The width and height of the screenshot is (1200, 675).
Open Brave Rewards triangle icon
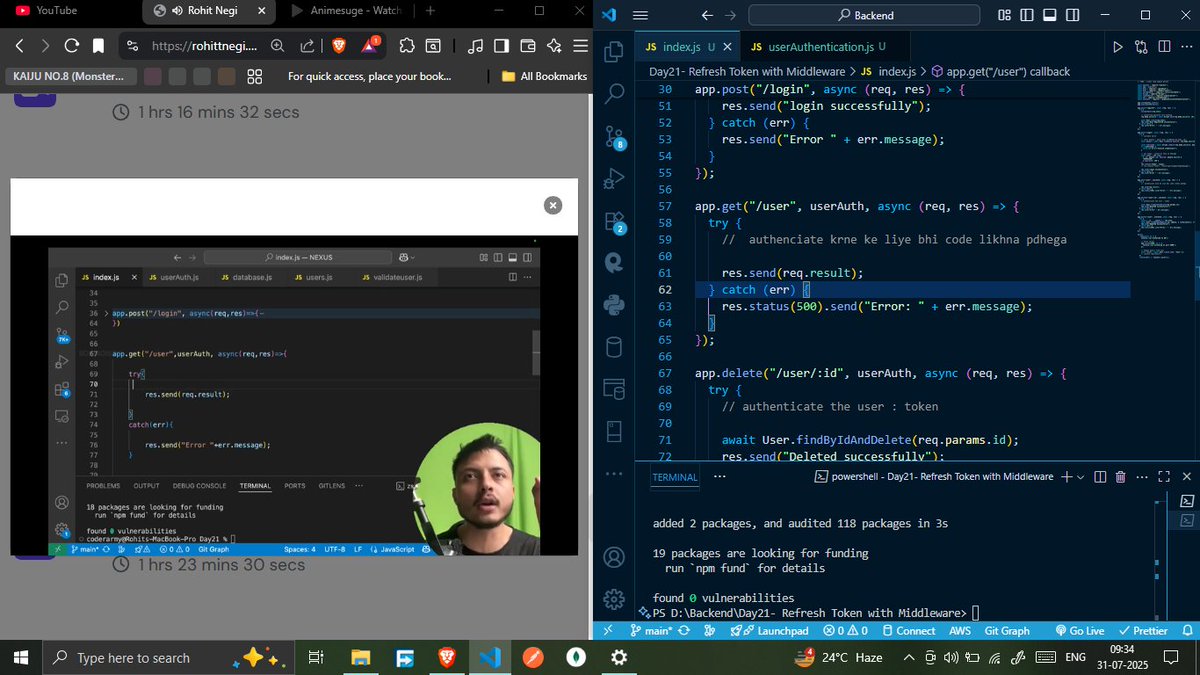point(370,45)
